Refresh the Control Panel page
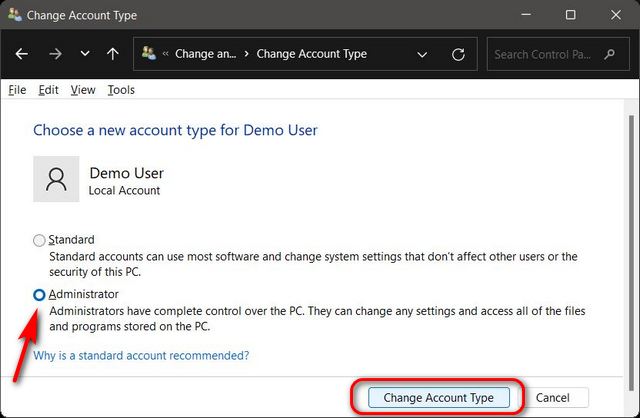The image size is (640, 418). 458,54
